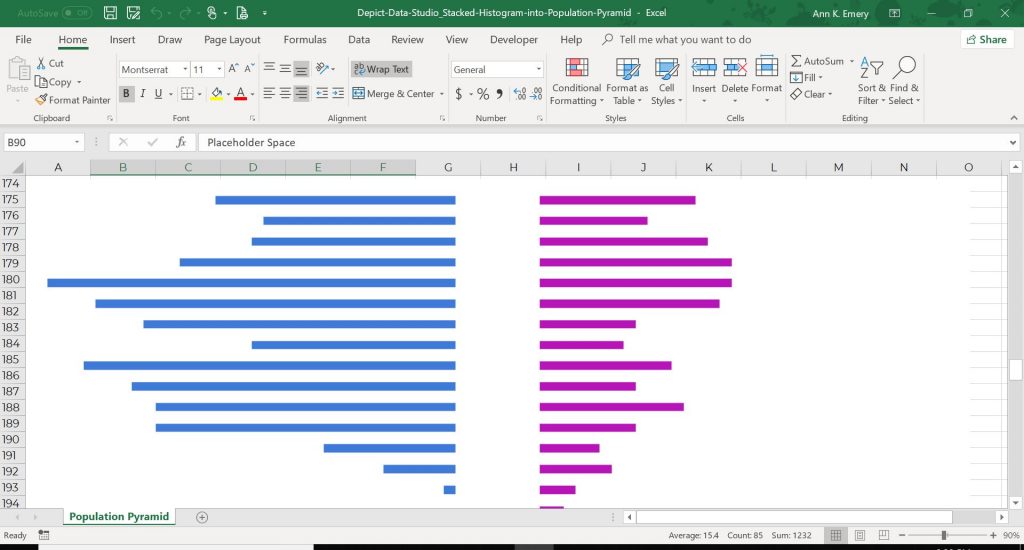Open the font size 11 dropdown

(219, 69)
